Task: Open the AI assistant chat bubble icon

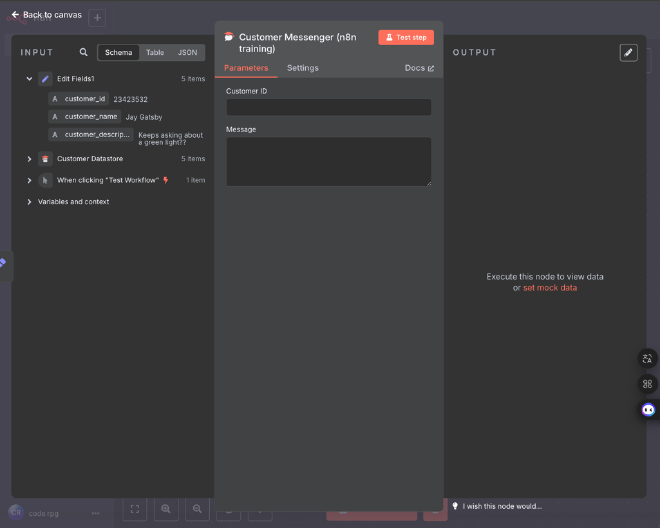Action: coord(648,409)
